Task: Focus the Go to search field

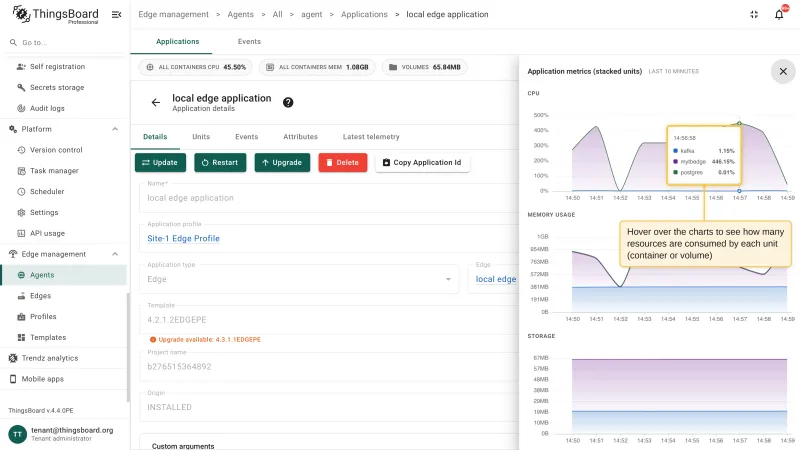Action: tap(64, 42)
